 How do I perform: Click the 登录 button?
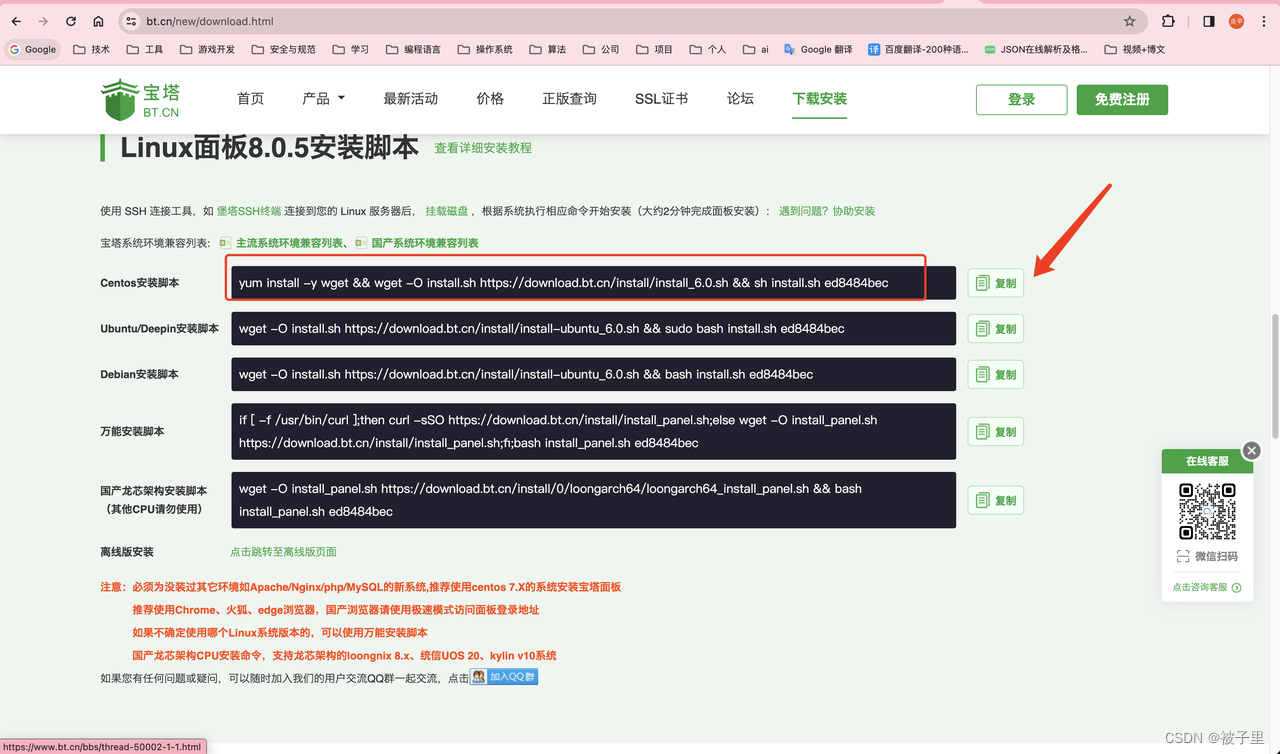[1021, 99]
